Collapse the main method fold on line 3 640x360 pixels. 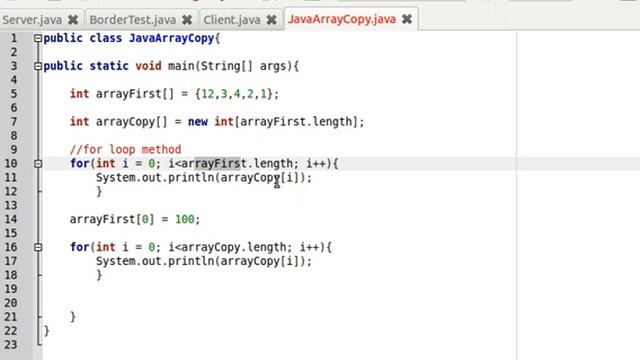pos(38,66)
